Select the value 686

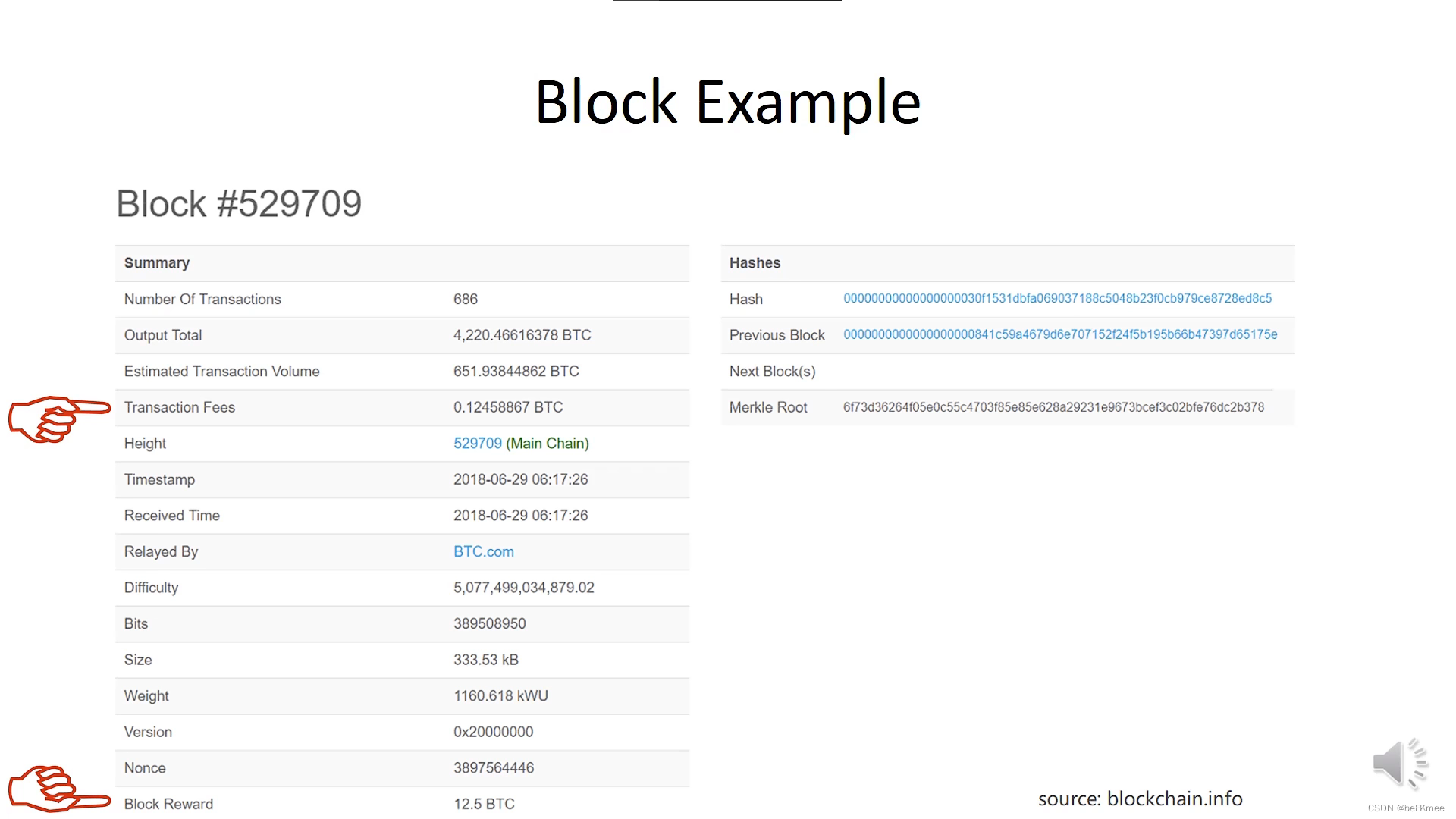(x=466, y=299)
